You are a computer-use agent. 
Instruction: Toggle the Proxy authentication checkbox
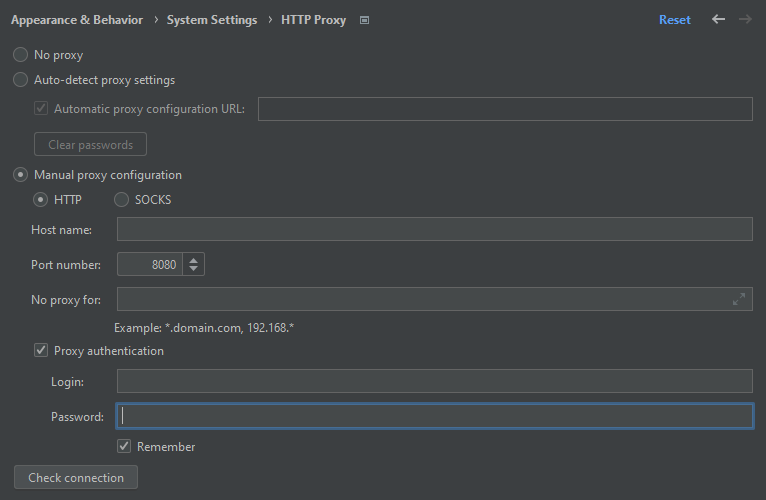click(41, 351)
